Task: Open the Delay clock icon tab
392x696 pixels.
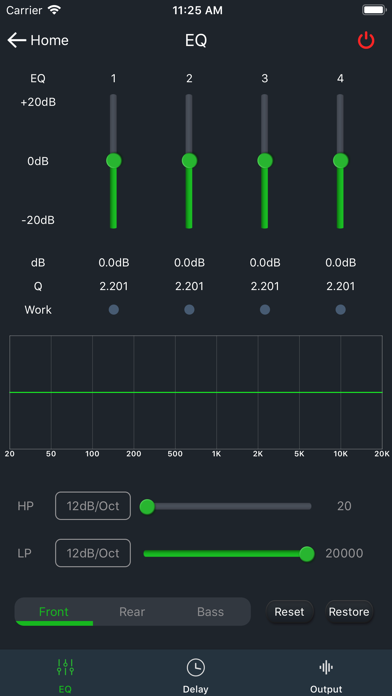Action: point(195,667)
